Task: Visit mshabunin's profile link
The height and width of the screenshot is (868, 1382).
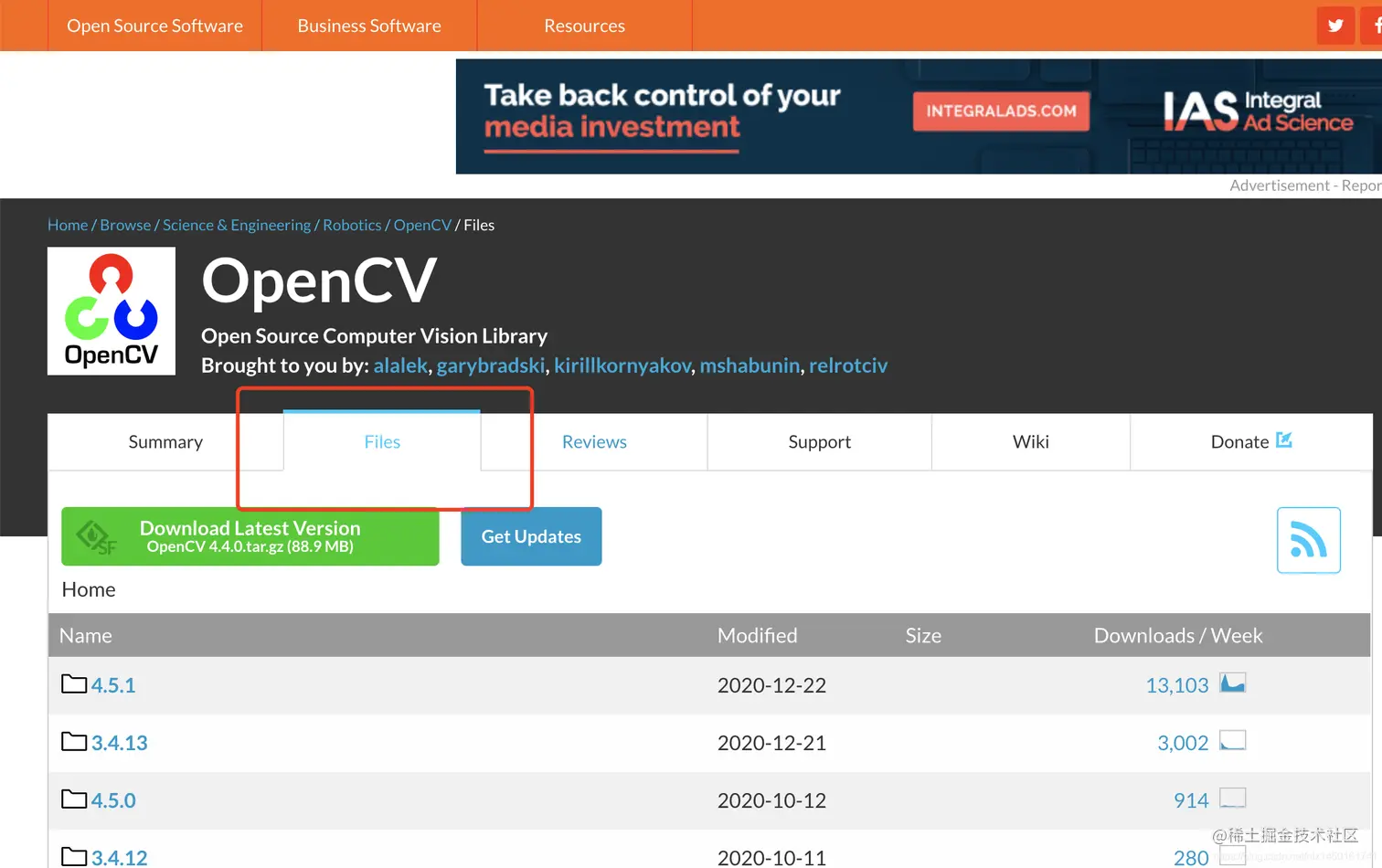Action: pyautogui.click(x=749, y=365)
